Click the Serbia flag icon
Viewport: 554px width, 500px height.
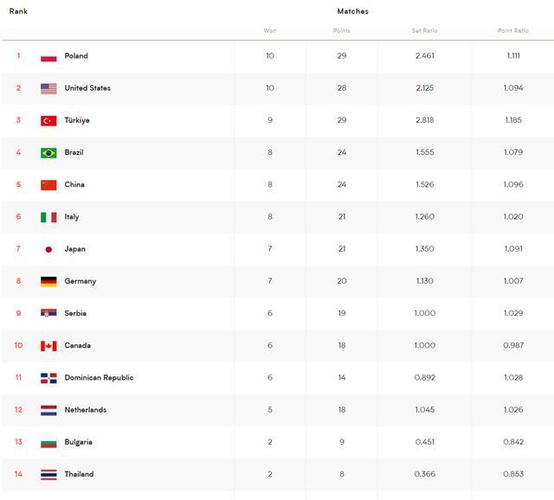click(x=48, y=313)
